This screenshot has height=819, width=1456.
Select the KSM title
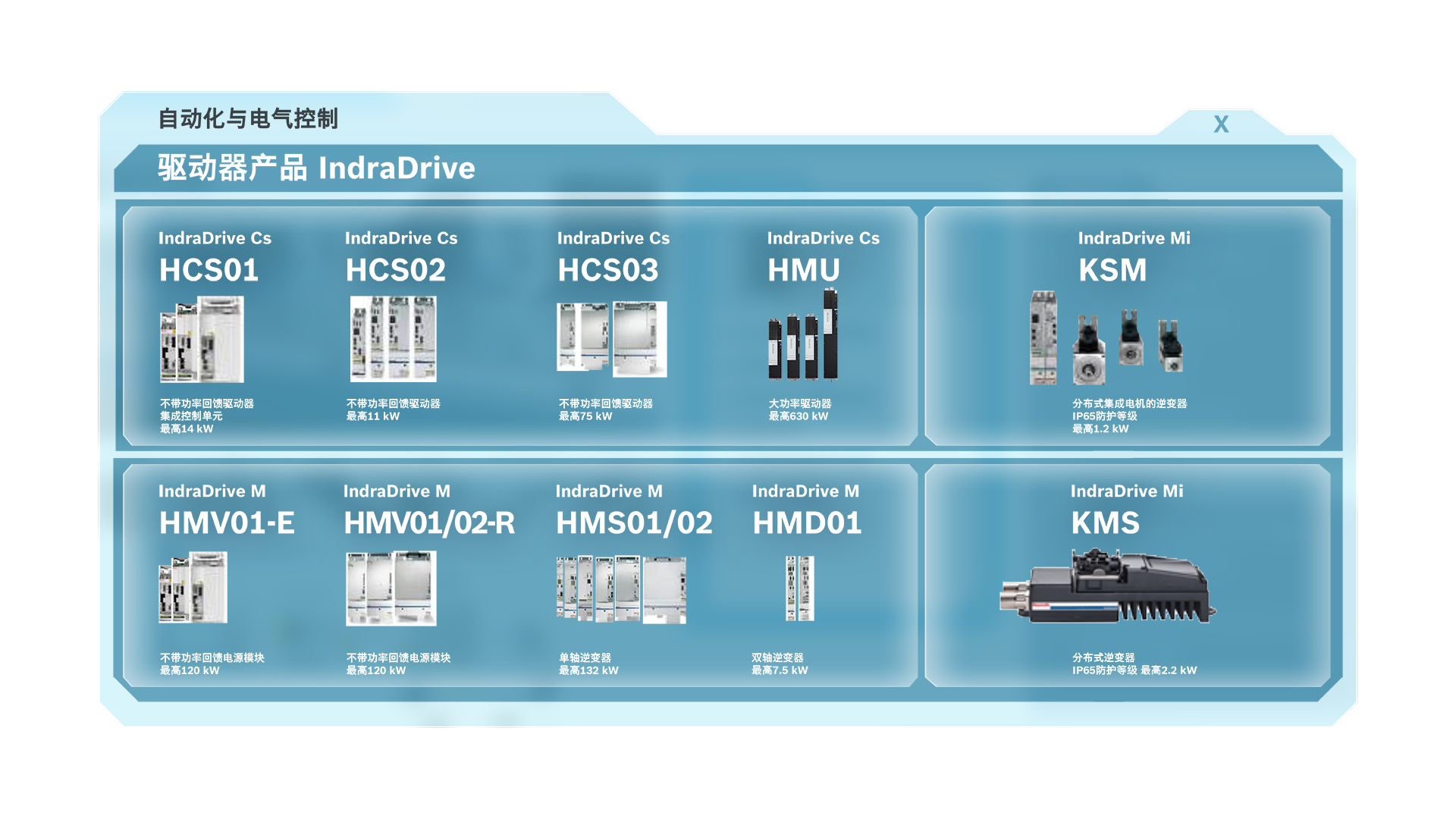pos(1112,270)
